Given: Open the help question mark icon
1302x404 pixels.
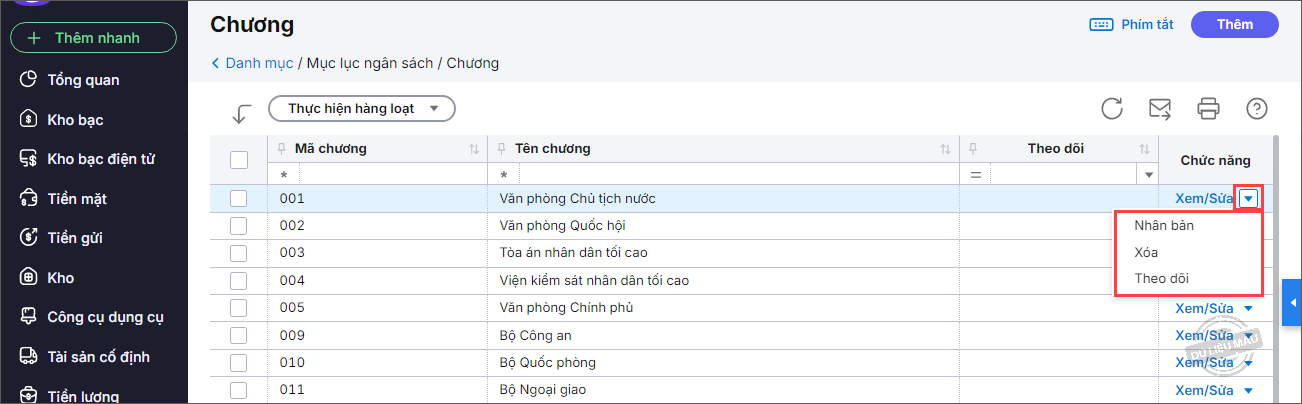Looking at the screenshot, I should coord(1257,108).
